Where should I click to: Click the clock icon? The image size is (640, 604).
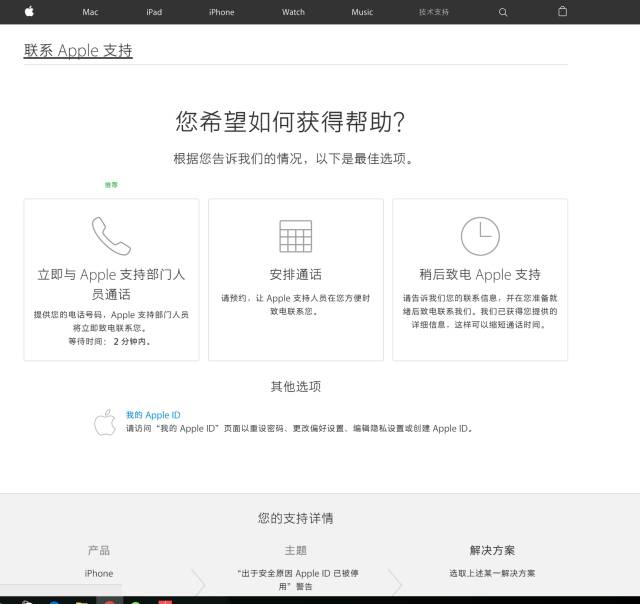pyautogui.click(x=480, y=236)
